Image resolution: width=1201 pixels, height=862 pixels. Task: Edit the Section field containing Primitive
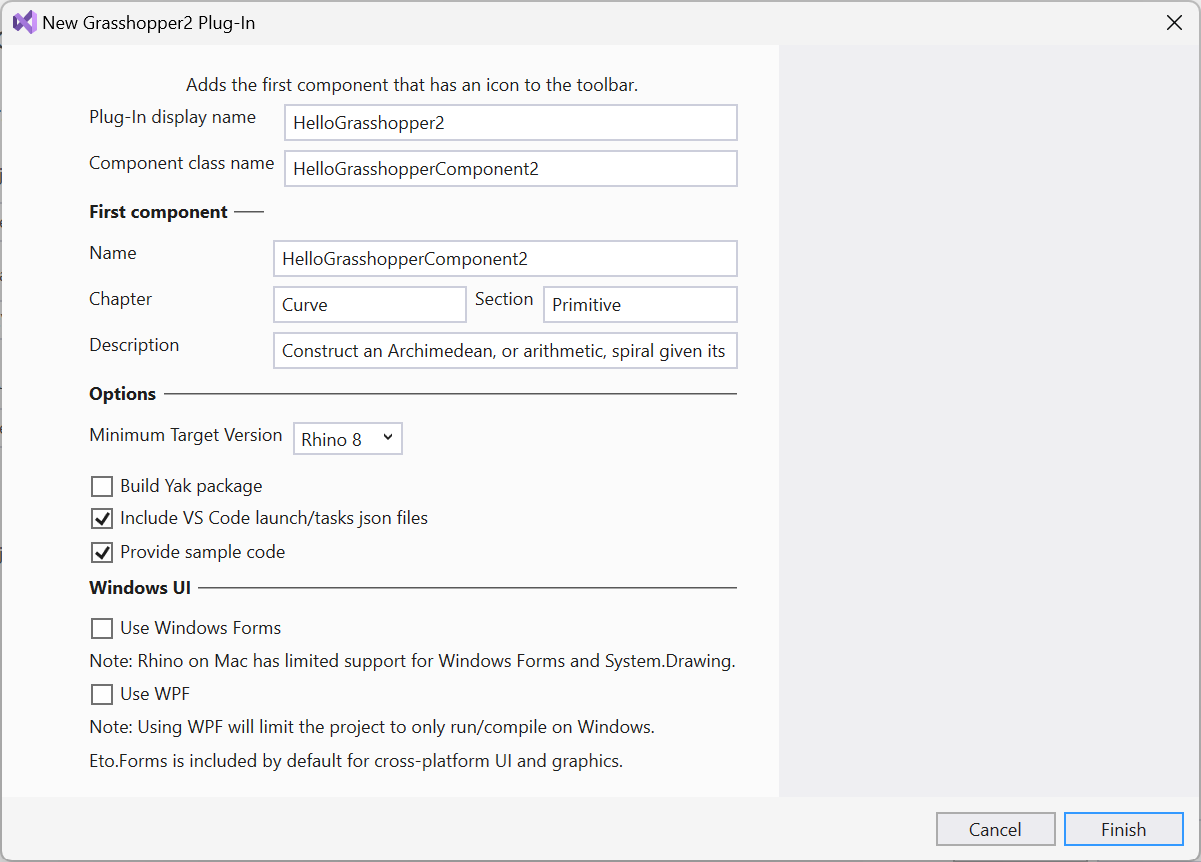coord(640,305)
